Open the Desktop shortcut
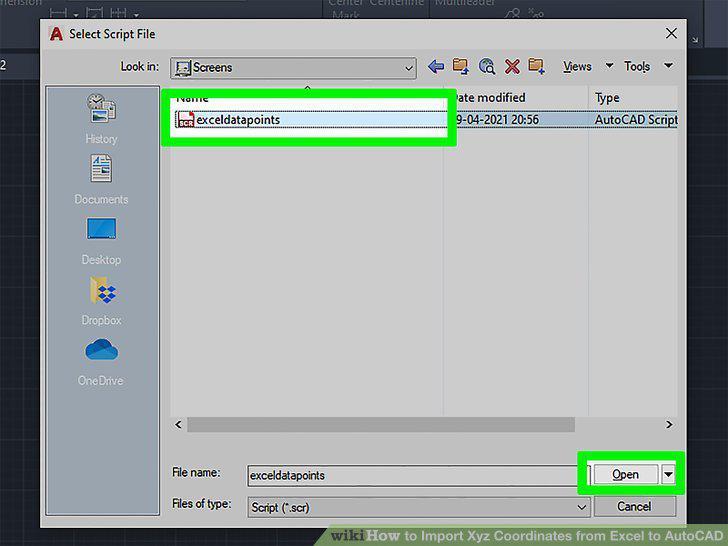728x546 pixels. [101, 241]
